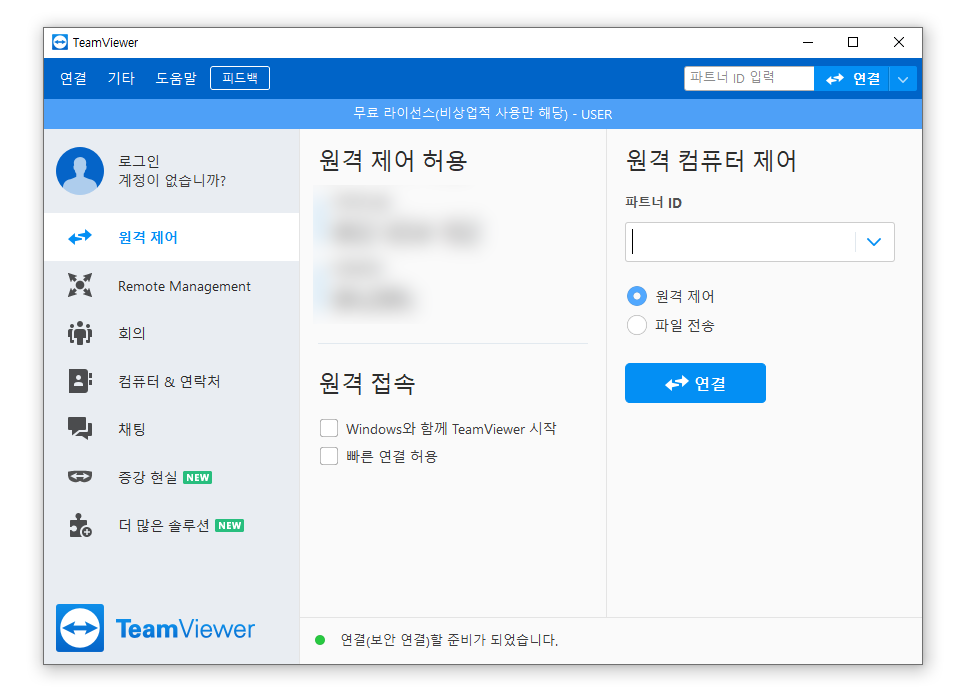Open the 증강 현실 AR goggles icon
The height and width of the screenshot is (700, 965).
coord(80,477)
